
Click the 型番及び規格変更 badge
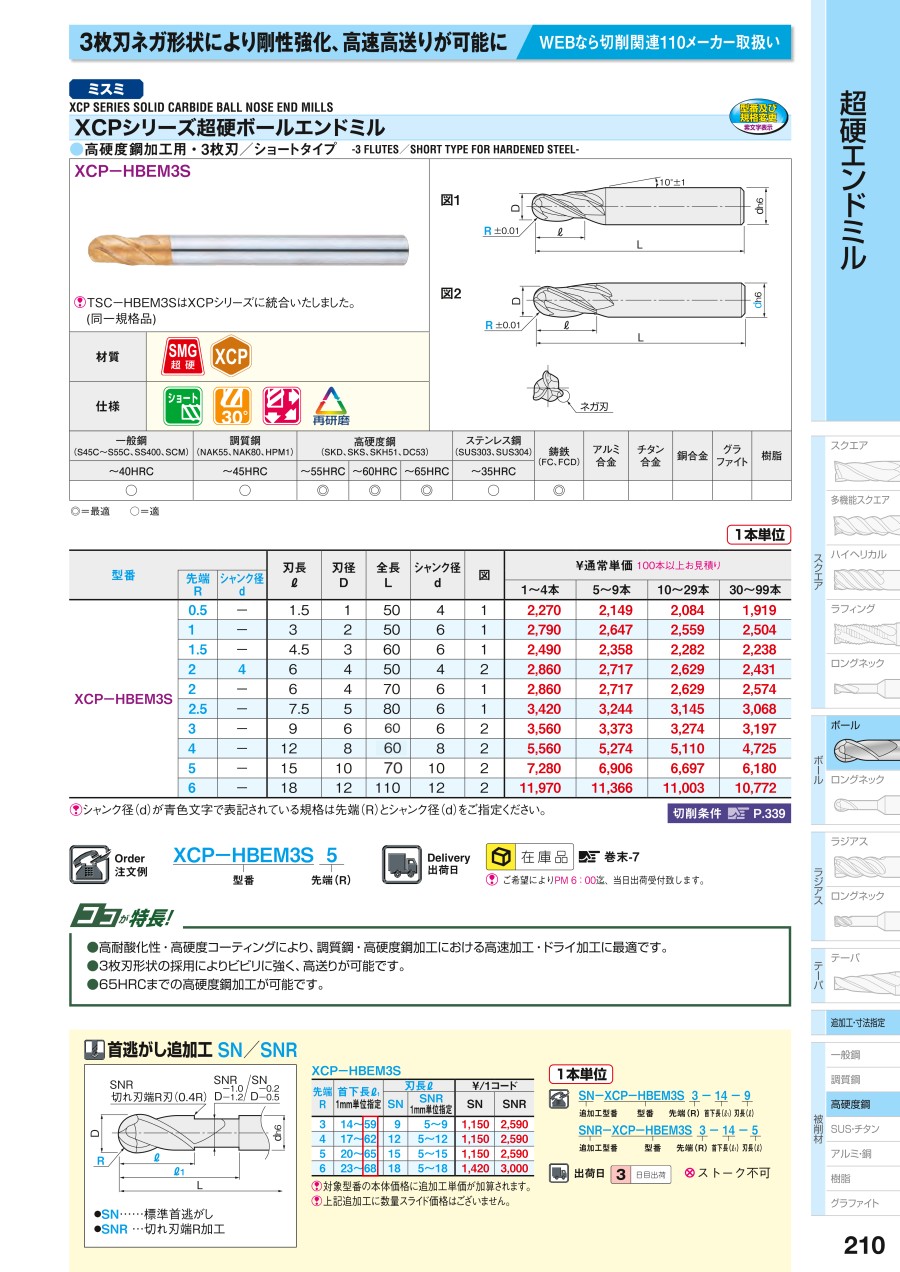pyautogui.click(x=758, y=115)
